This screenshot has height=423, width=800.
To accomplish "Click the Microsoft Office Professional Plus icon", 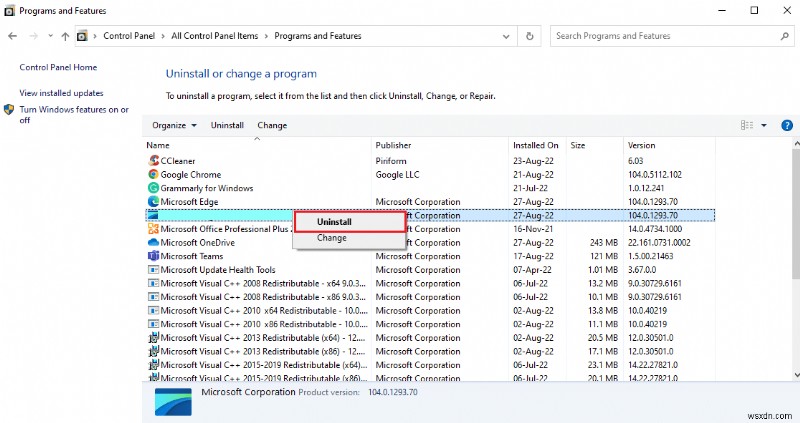I will [x=153, y=229].
